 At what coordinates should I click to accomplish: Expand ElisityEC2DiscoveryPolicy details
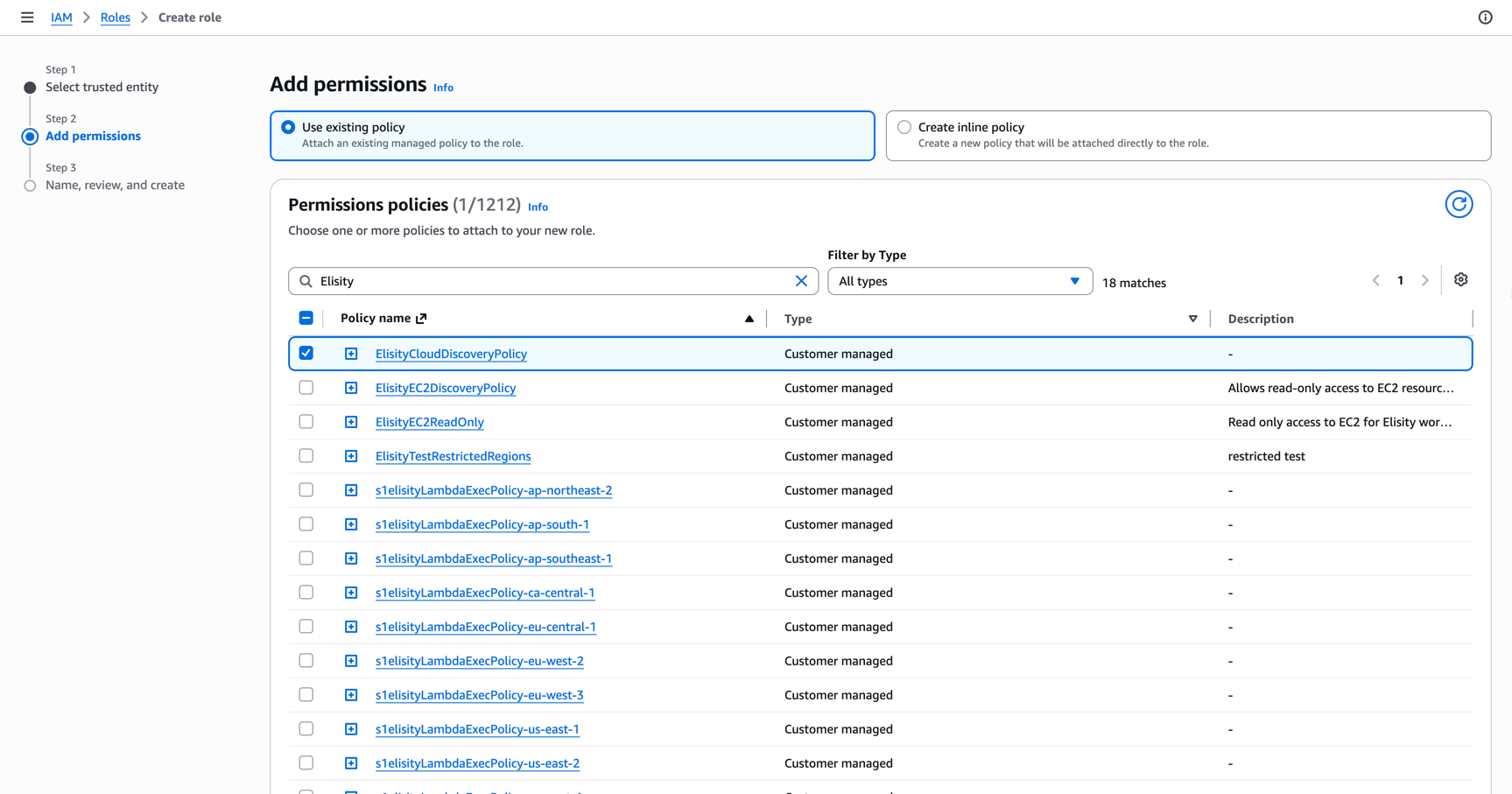351,388
